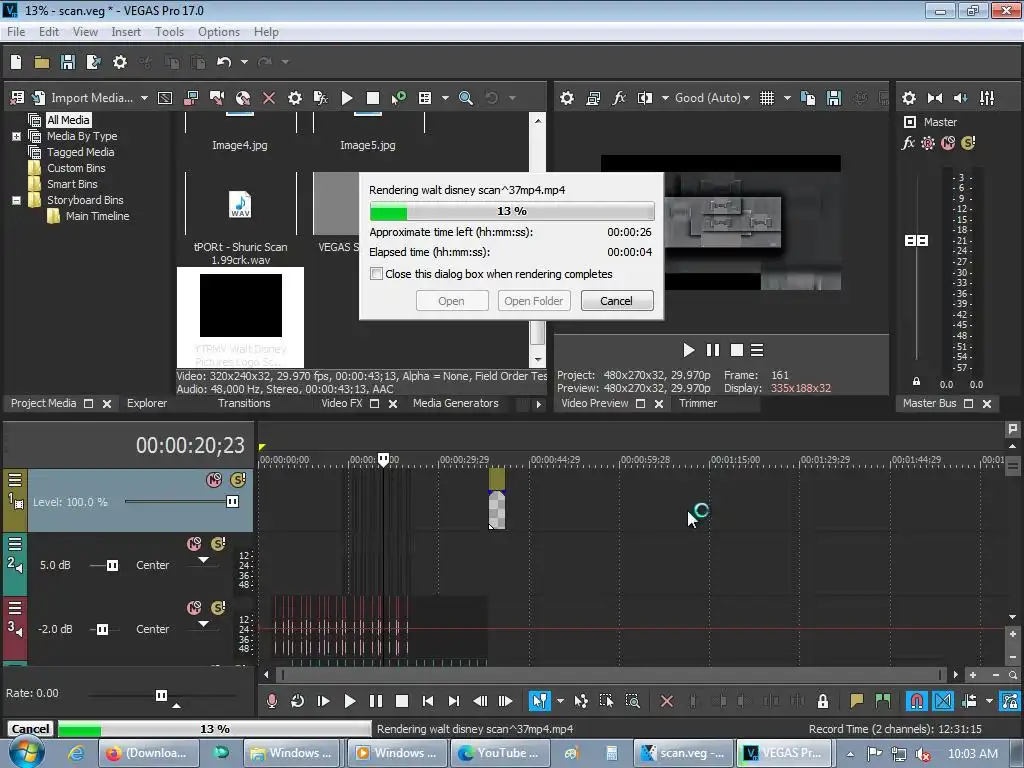The height and width of the screenshot is (768, 1024).
Task: Open project properties with the gear icon
Action: pos(120,62)
